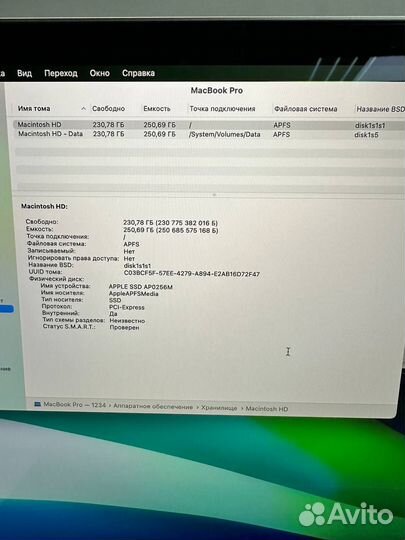This screenshot has width=405, height=540.
Task: Click the sort arrow on Имя тома column
Action: click(83, 108)
